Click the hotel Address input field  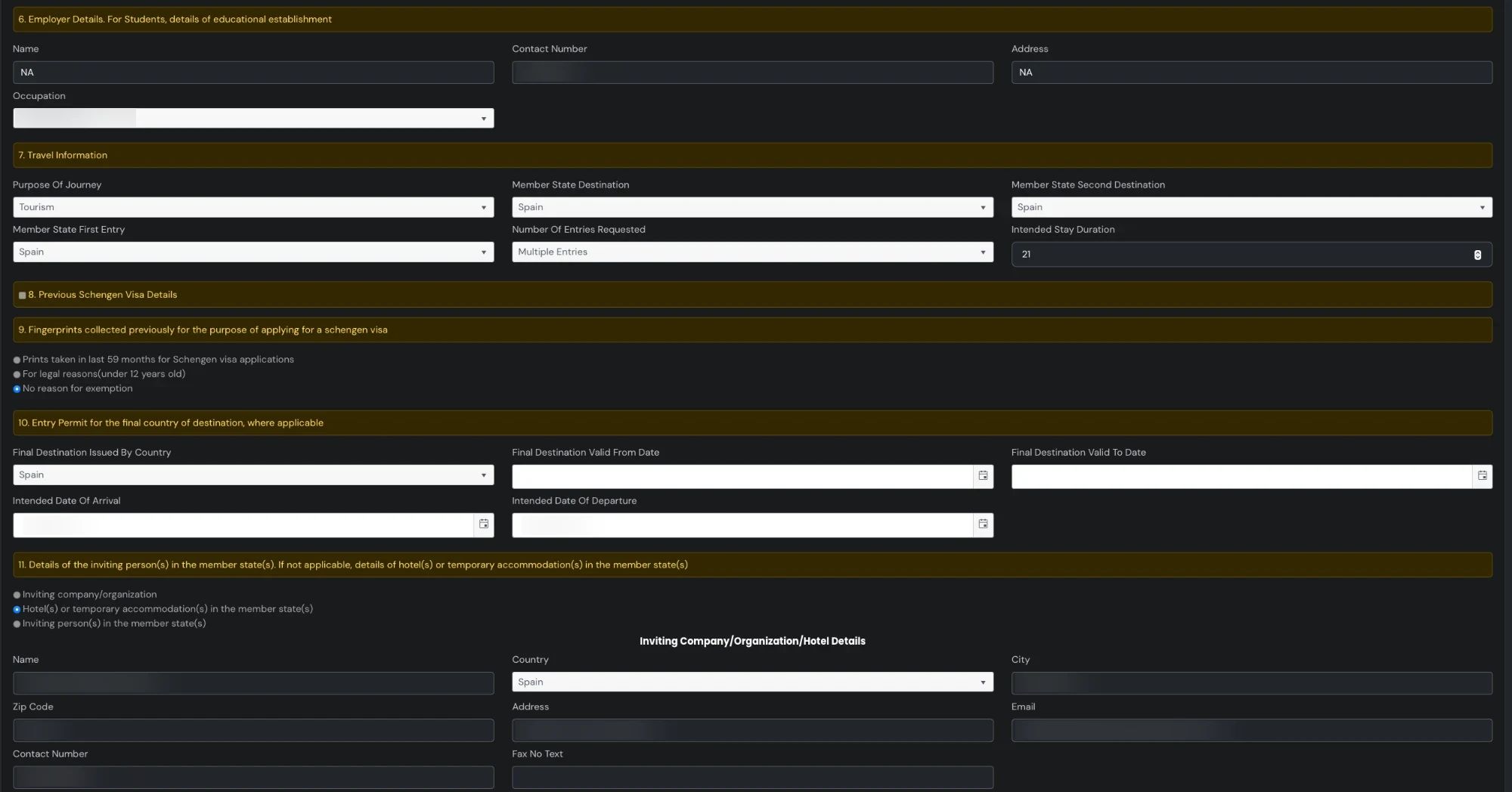pyautogui.click(x=752, y=730)
